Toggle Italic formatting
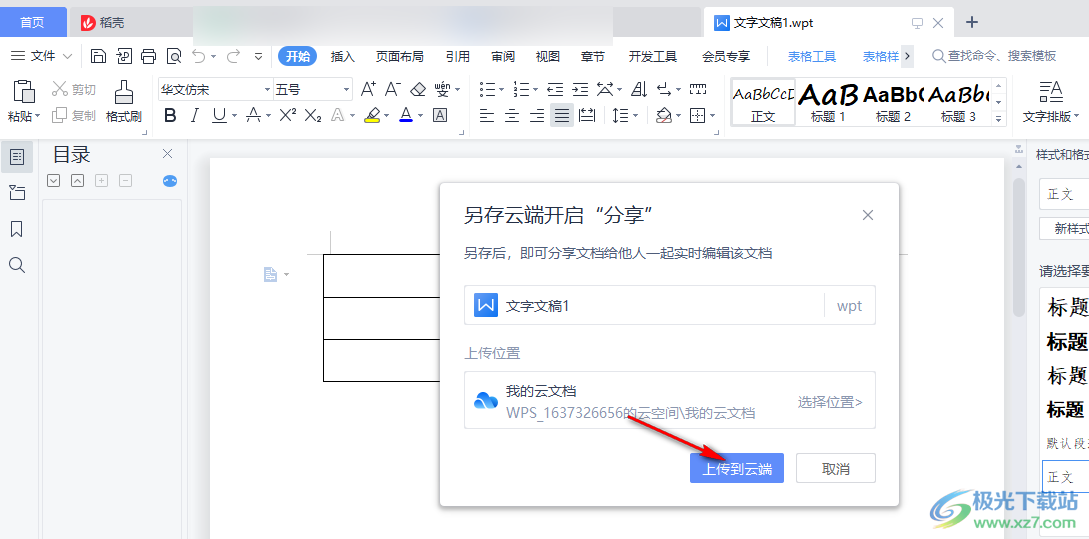The width and height of the screenshot is (1089, 539). [195, 115]
